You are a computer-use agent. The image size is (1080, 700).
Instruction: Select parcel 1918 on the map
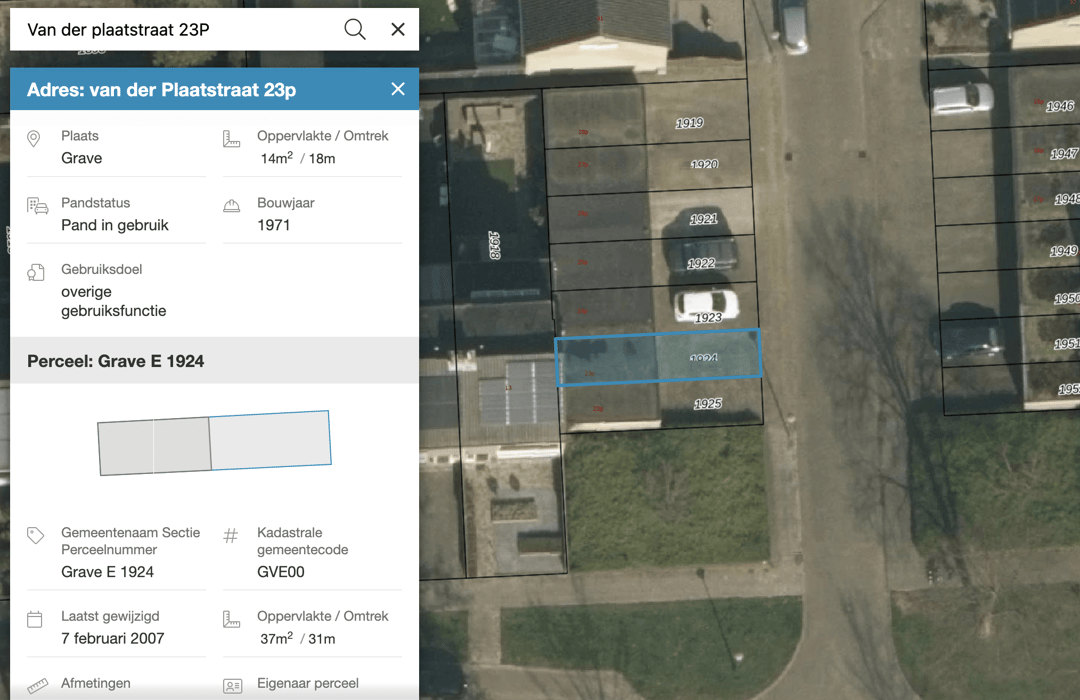[494, 245]
